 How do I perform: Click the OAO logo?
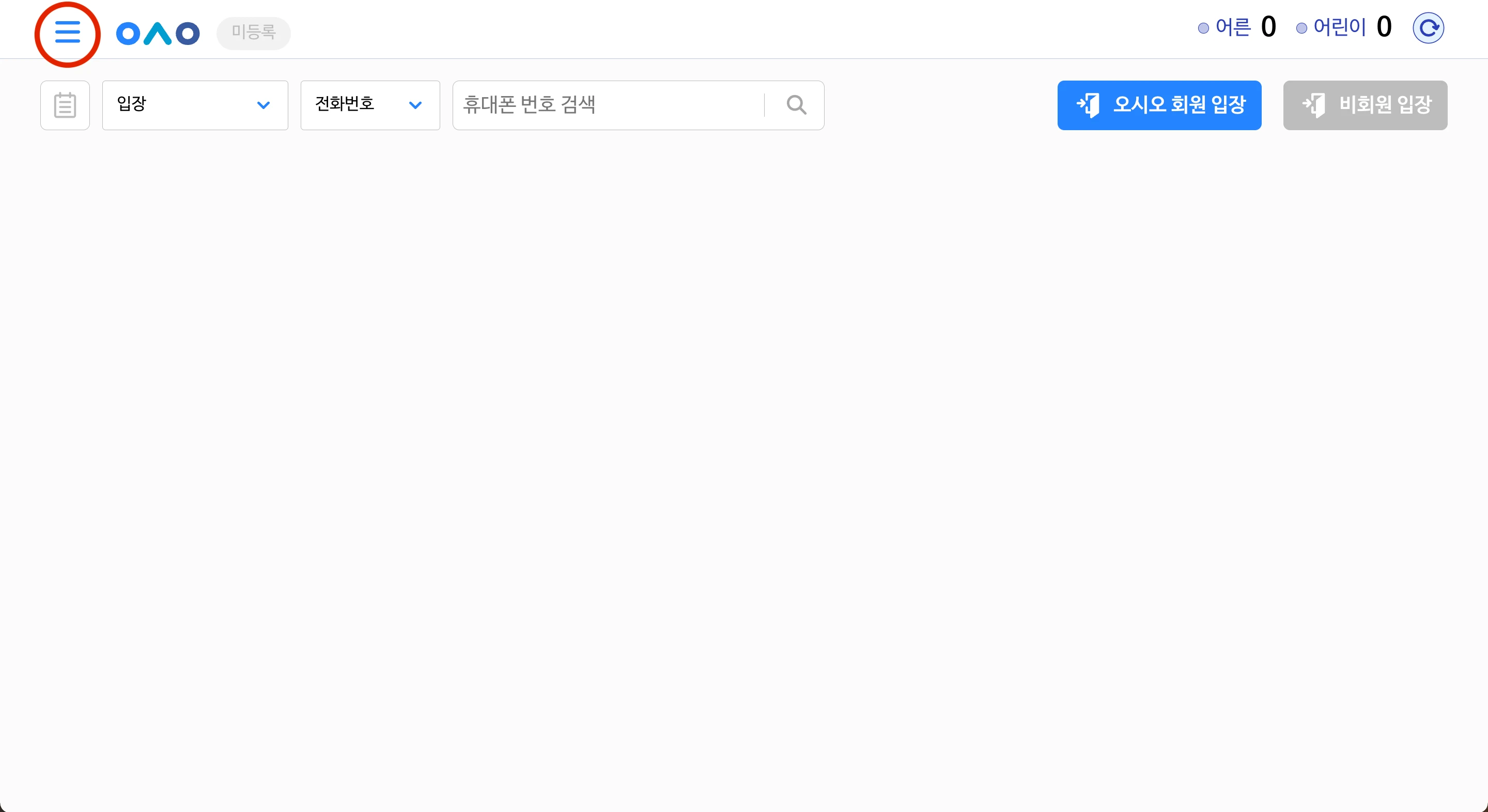[x=158, y=34]
